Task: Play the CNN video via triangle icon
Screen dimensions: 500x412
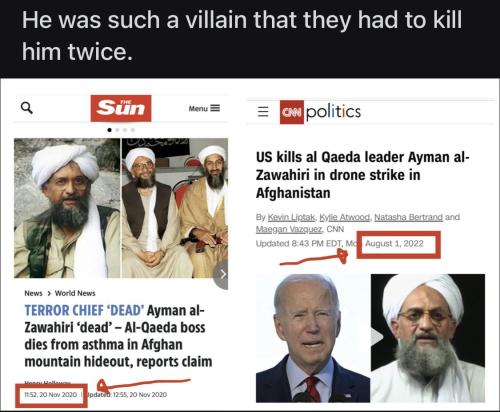Action: click(x=377, y=338)
